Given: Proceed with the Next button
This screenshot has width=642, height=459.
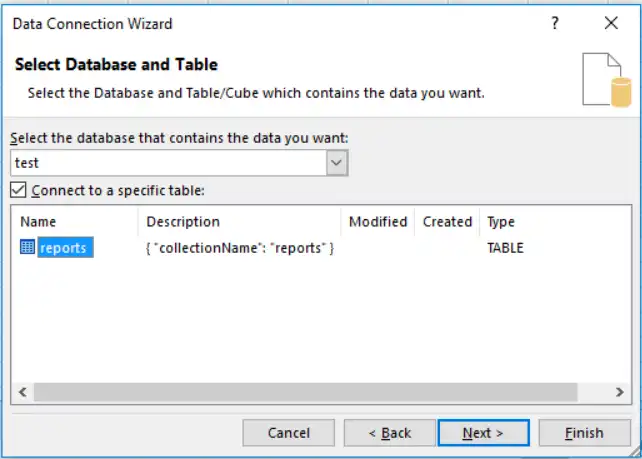Looking at the screenshot, I should (483, 433).
